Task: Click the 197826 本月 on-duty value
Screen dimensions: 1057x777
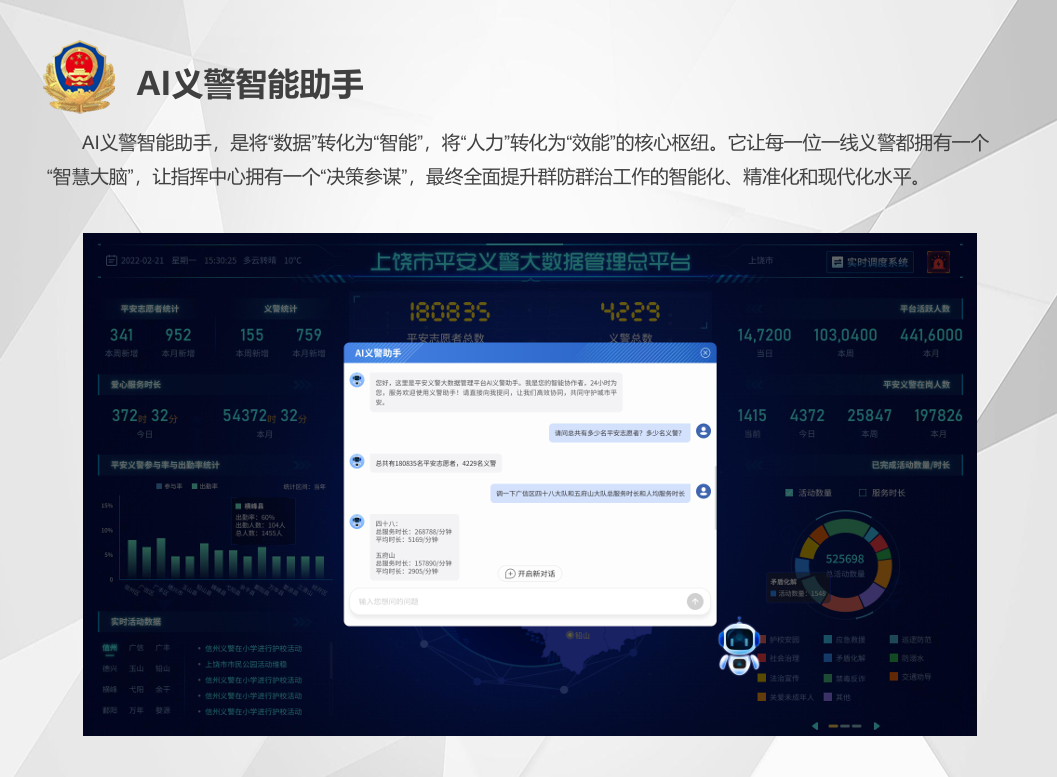Action: coord(938,415)
